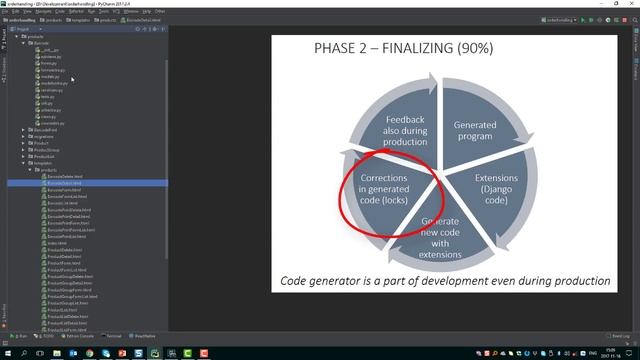Open the Navigate menu
The width and height of the screenshot is (640, 360).
click(43, 11)
